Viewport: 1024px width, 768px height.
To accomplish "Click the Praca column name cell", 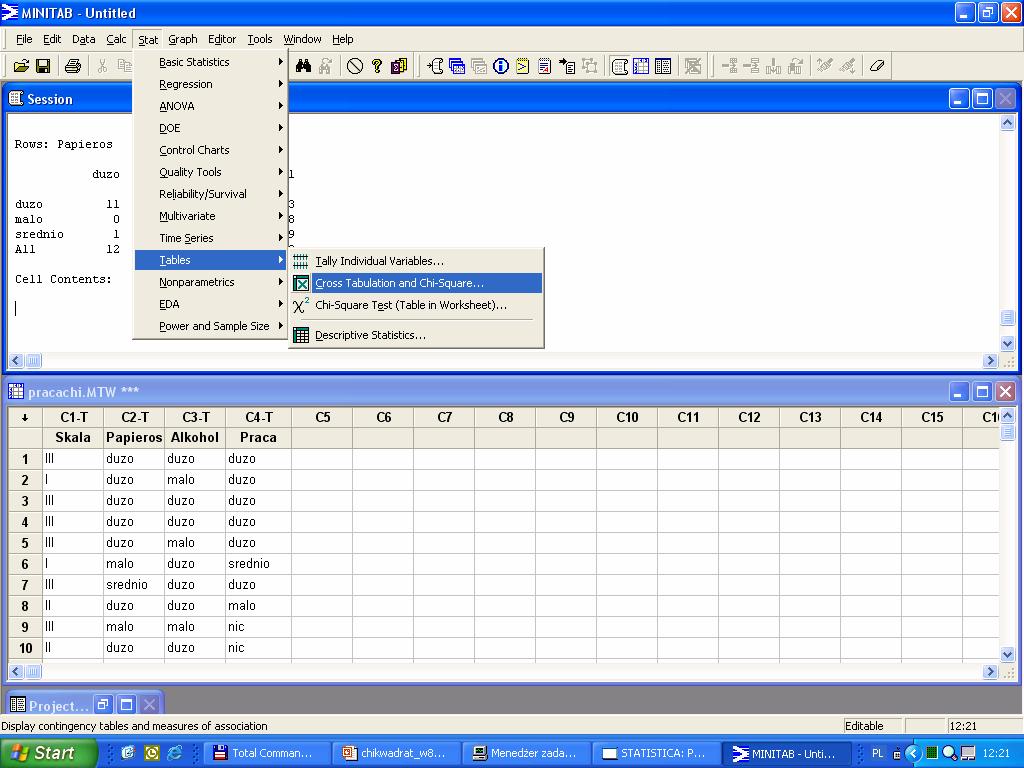I will tap(259, 438).
